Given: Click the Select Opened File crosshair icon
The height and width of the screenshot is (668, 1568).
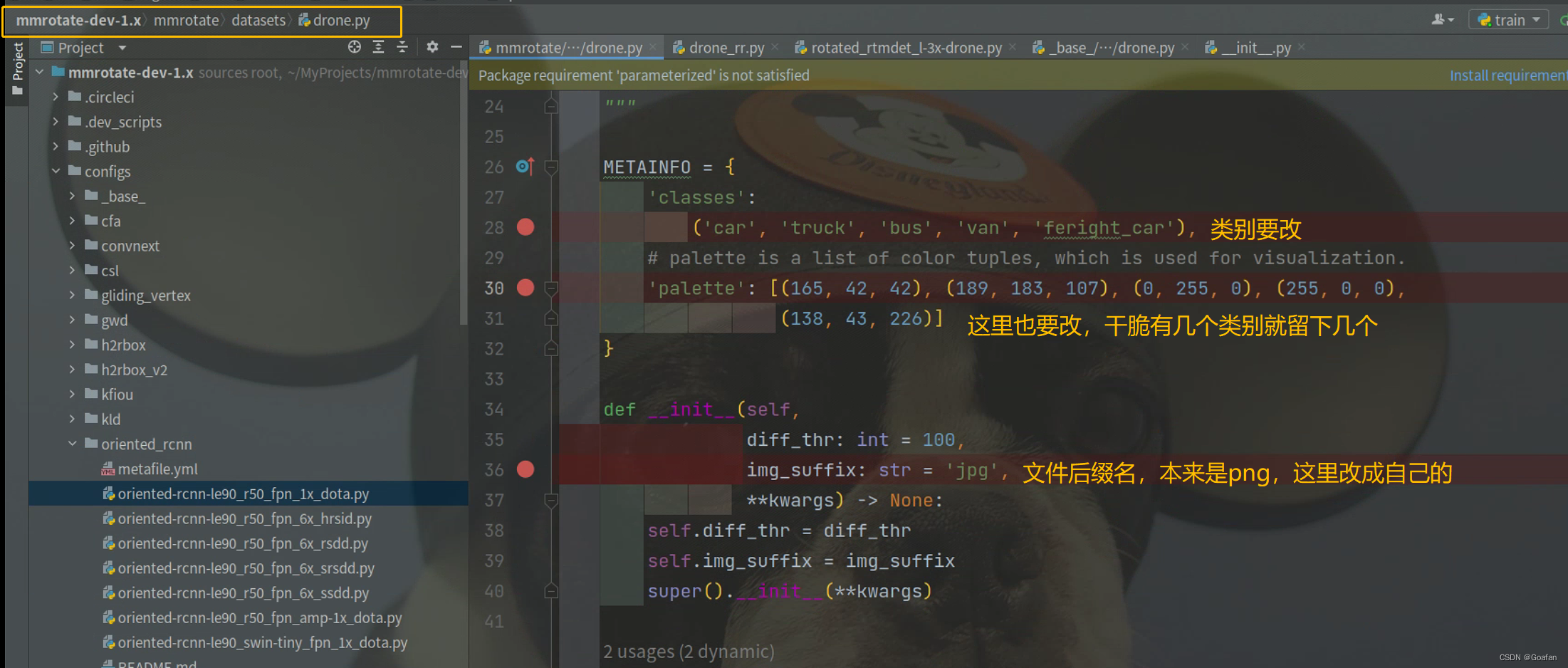Looking at the screenshot, I should 354,46.
